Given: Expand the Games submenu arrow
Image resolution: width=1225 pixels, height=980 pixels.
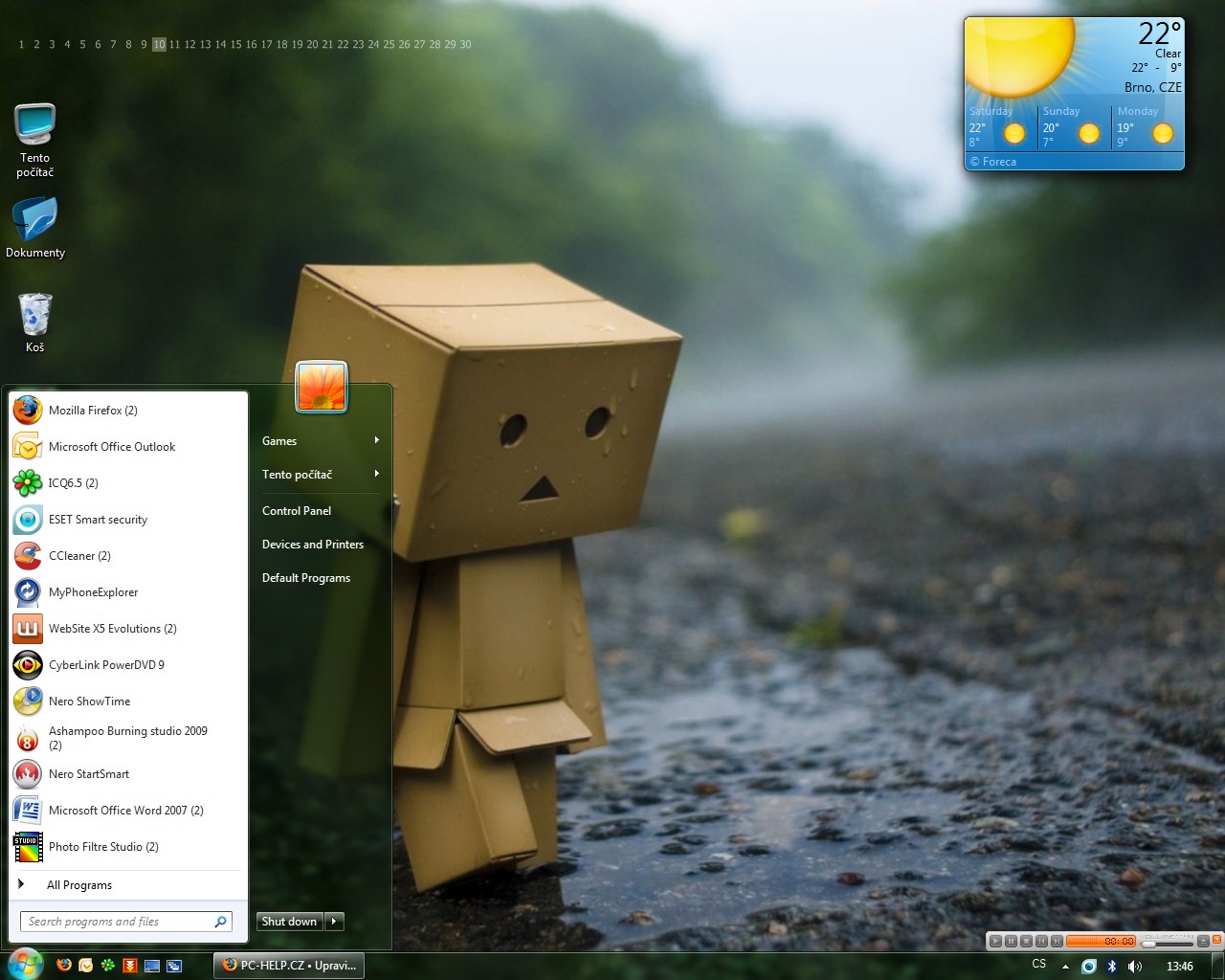Looking at the screenshot, I should (x=377, y=441).
